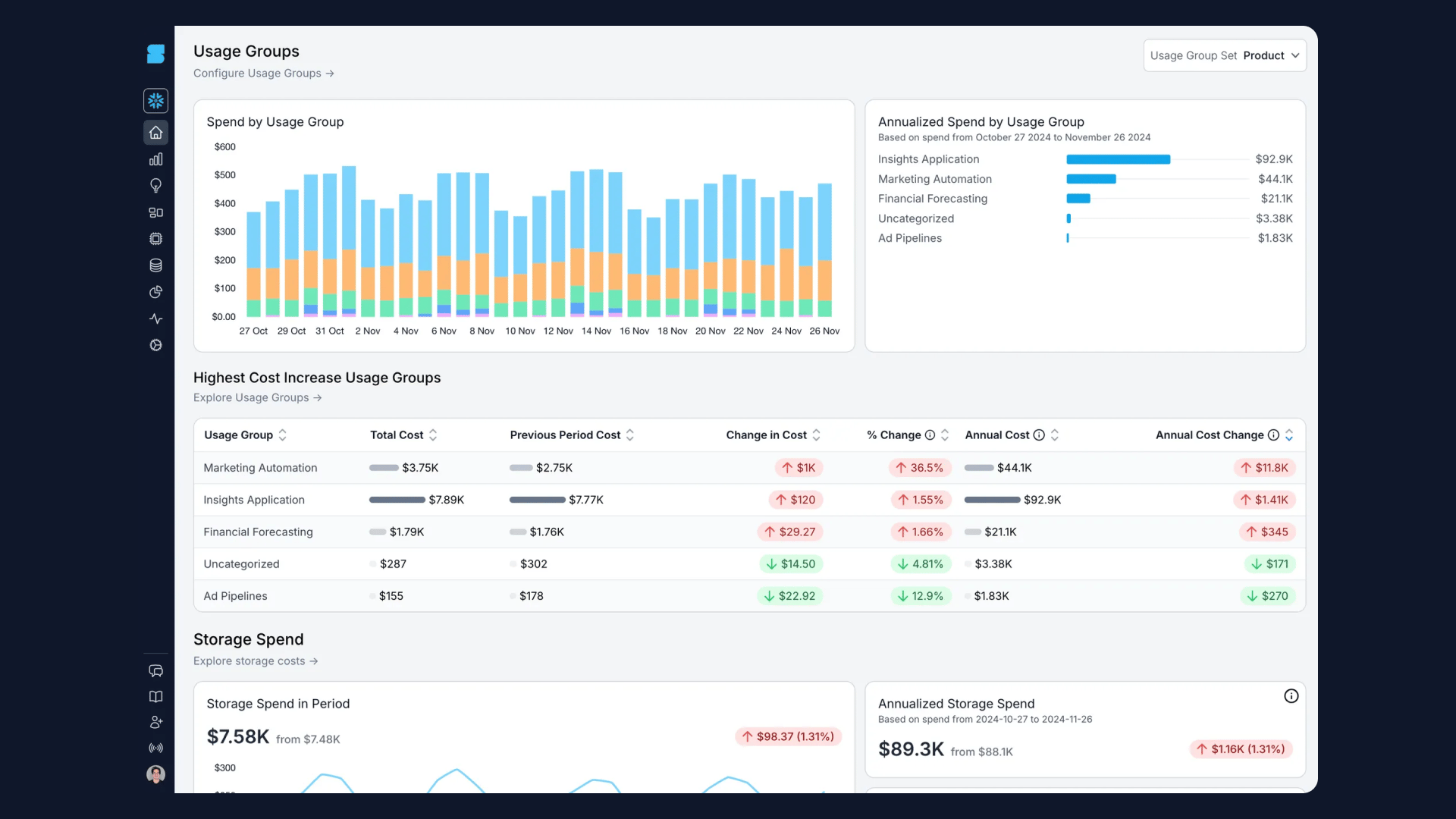
Task: Click the blue app logo in sidebar
Action: coord(155,54)
